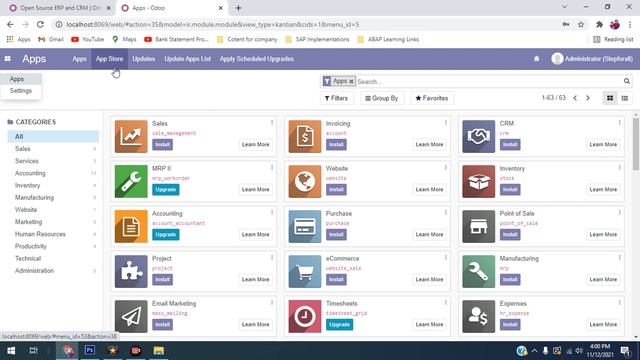Open the Filters dropdown
This screenshot has width=640, height=360.
[x=336, y=98]
